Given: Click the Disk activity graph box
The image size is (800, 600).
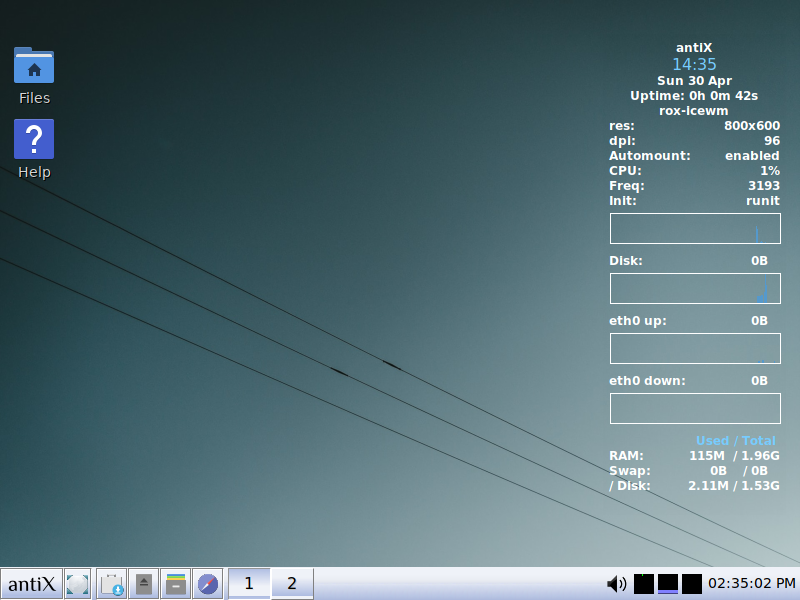Looking at the screenshot, I should click(695, 289).
